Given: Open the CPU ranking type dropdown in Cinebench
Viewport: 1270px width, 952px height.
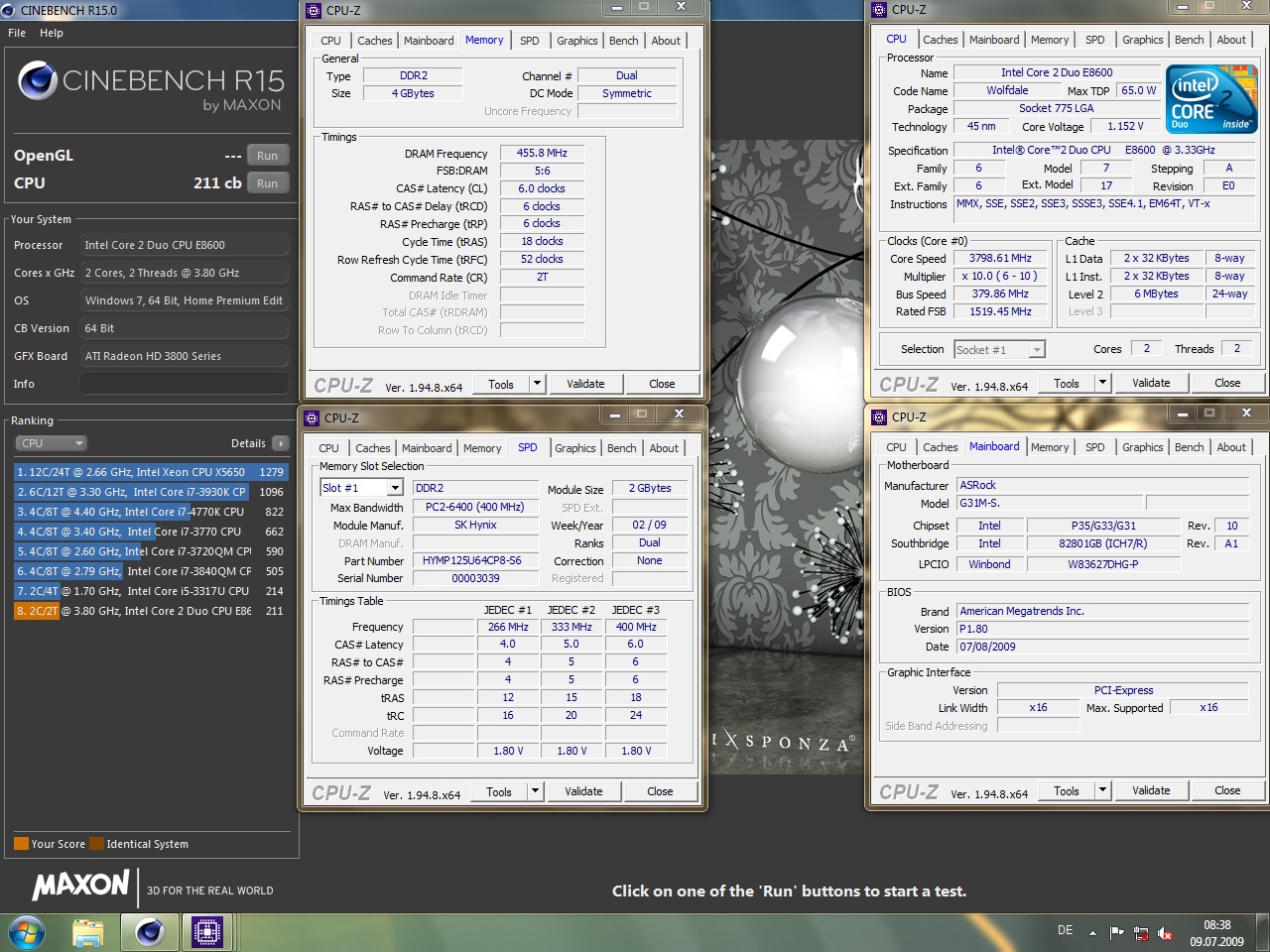Looking at the screenshot, I should pyautogui.click(x=51, y=443).
